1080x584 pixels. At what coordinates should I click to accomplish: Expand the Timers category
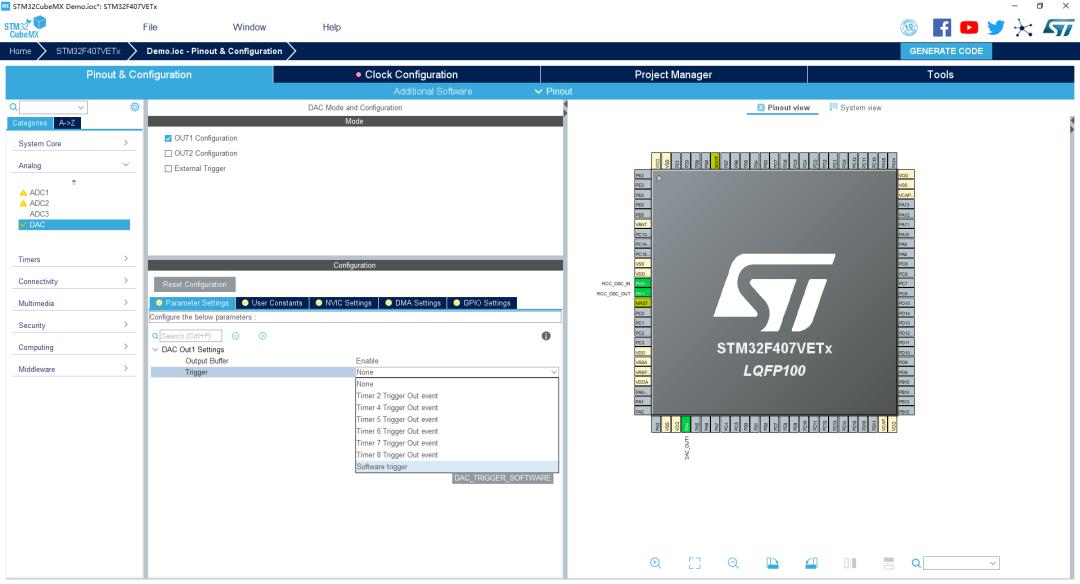(x=73, y=259)
